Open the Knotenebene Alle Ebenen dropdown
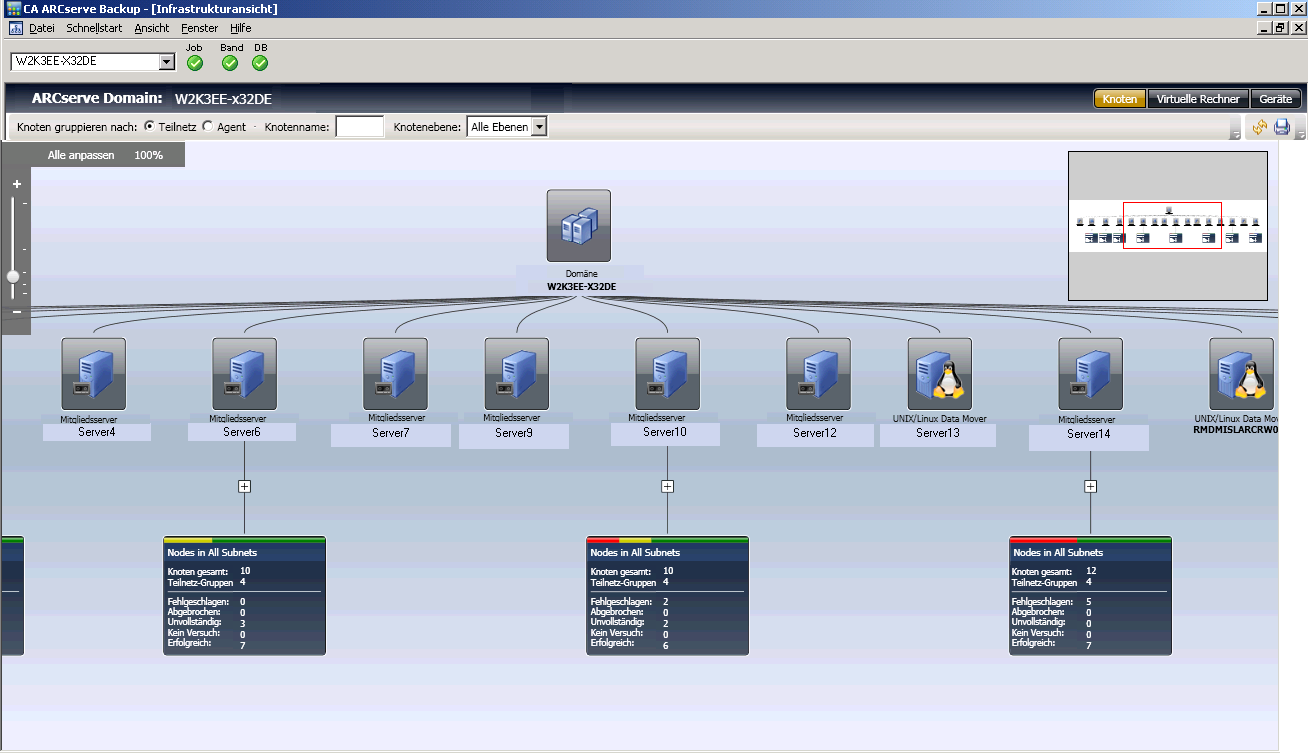This screenshot has width=1308, height=753. click(540, 127)
